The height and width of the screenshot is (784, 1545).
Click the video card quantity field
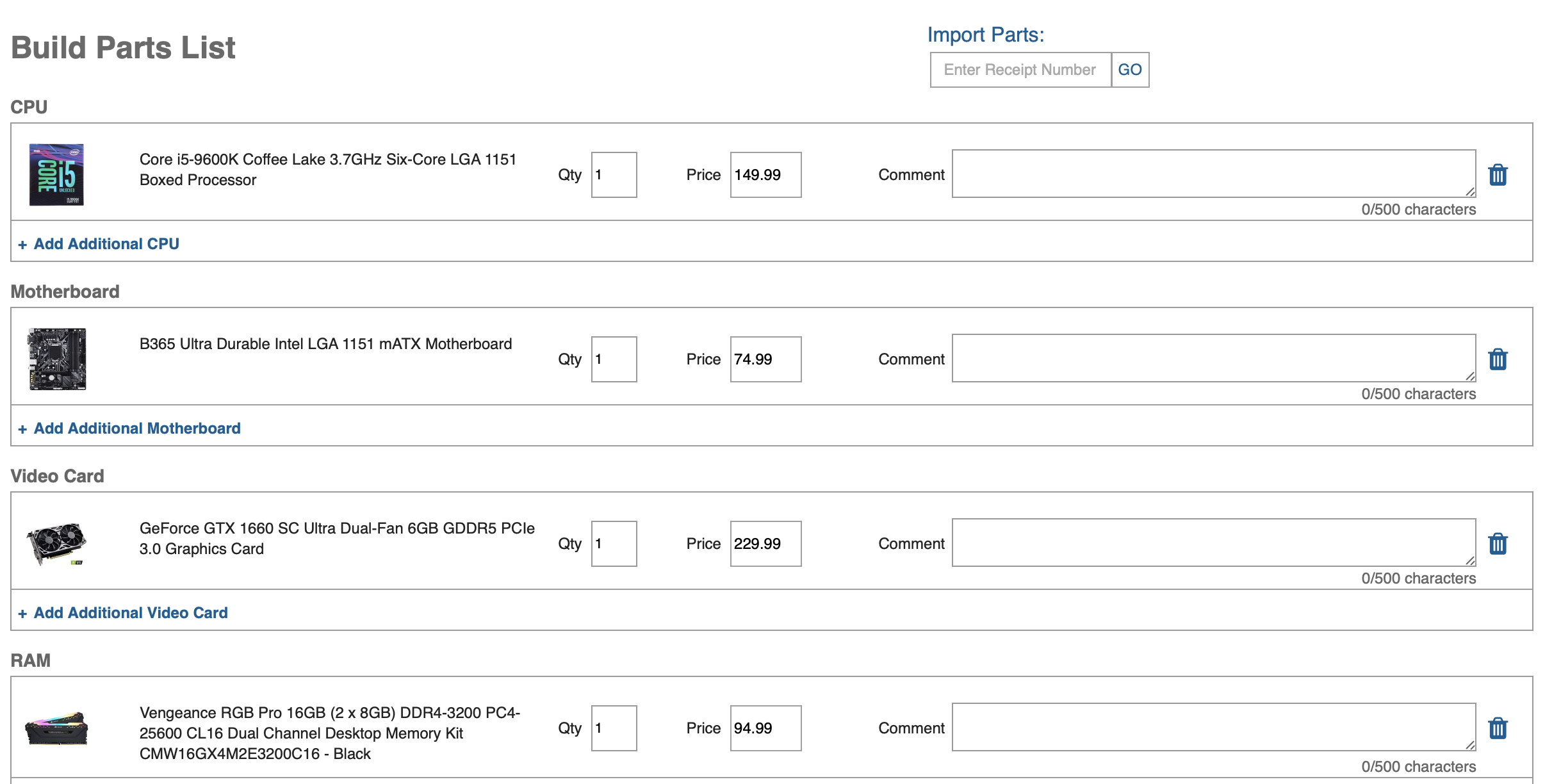[614, 544]
